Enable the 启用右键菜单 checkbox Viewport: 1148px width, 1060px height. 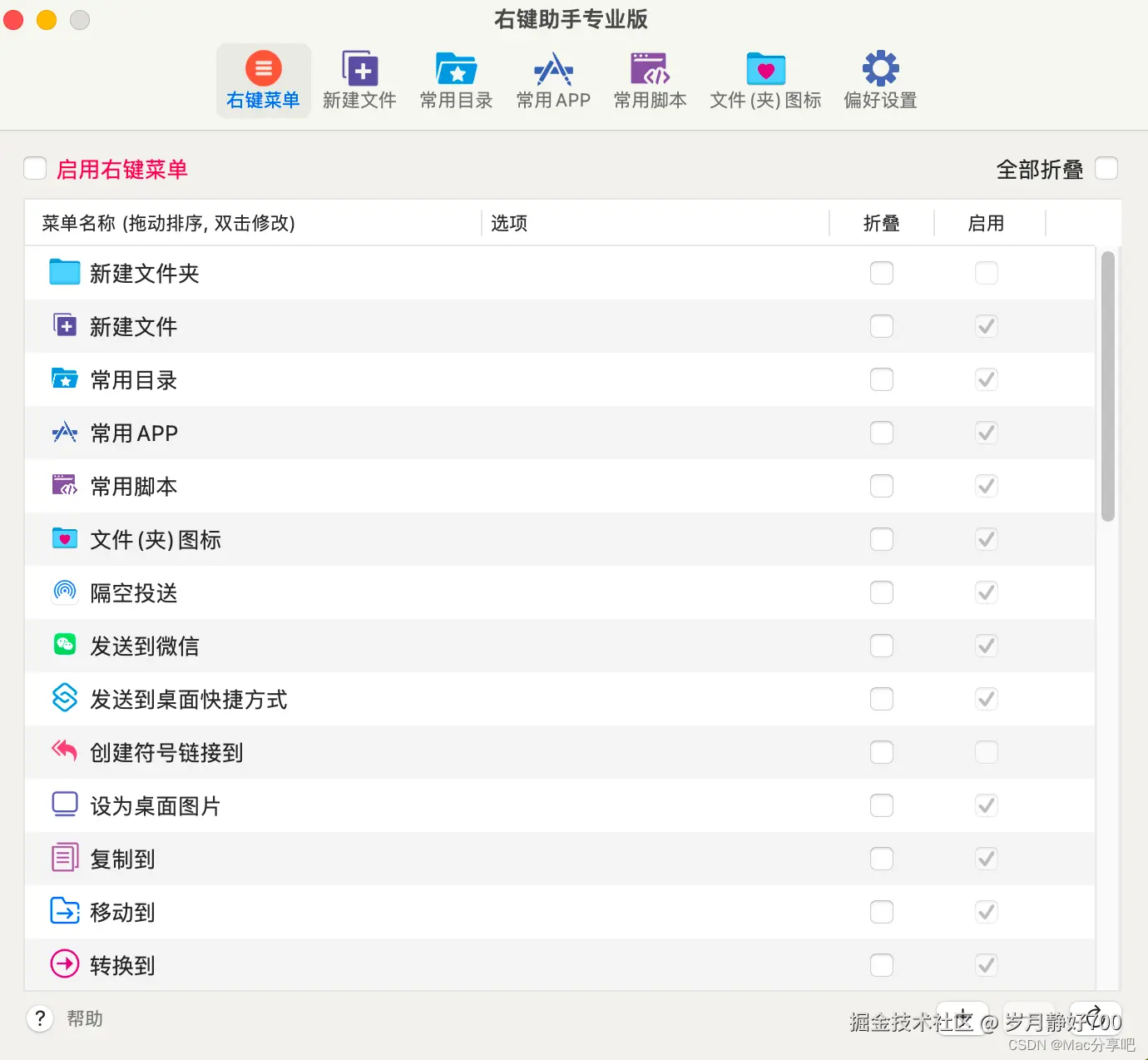[x=35, y=168]
